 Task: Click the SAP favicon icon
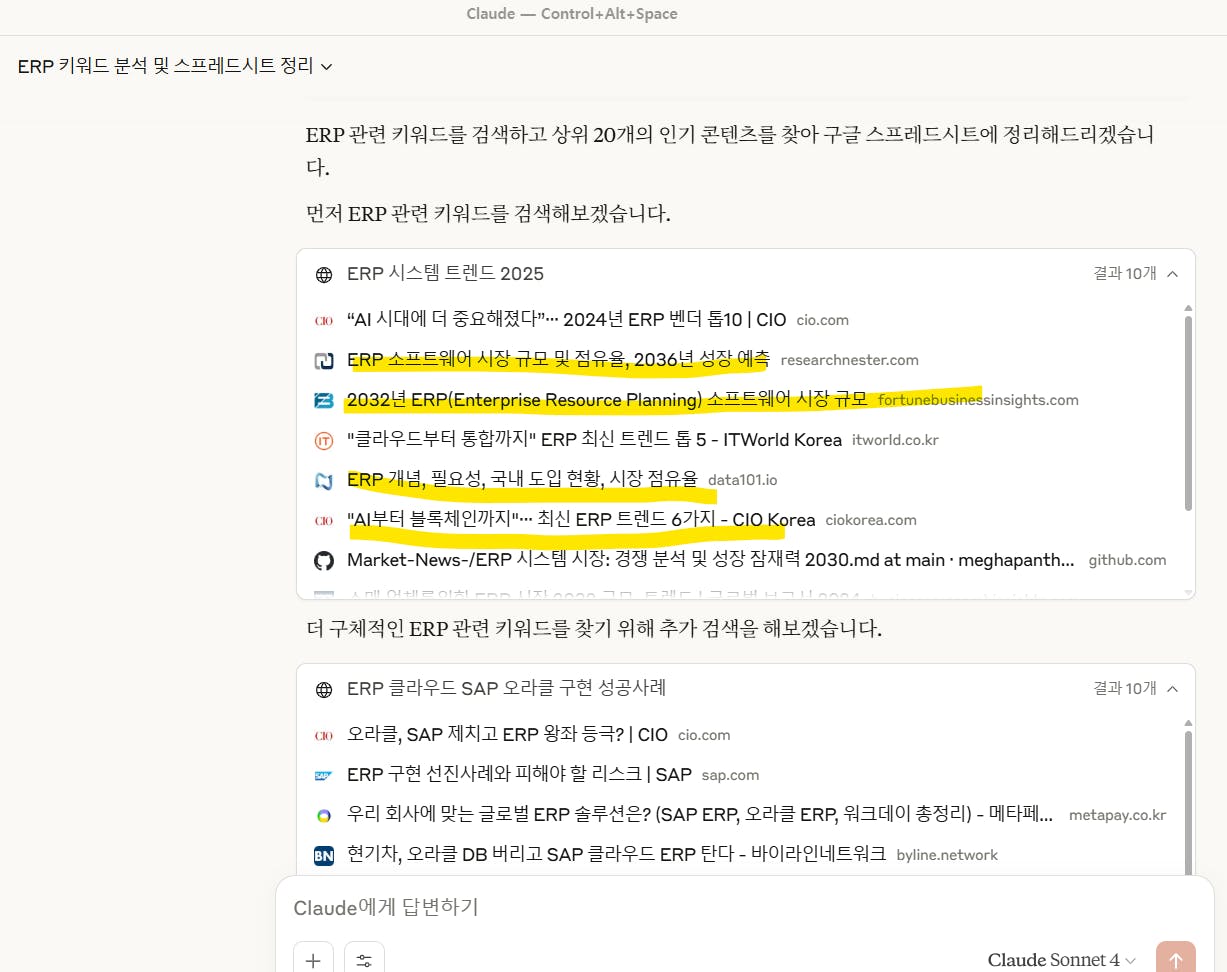324,776
